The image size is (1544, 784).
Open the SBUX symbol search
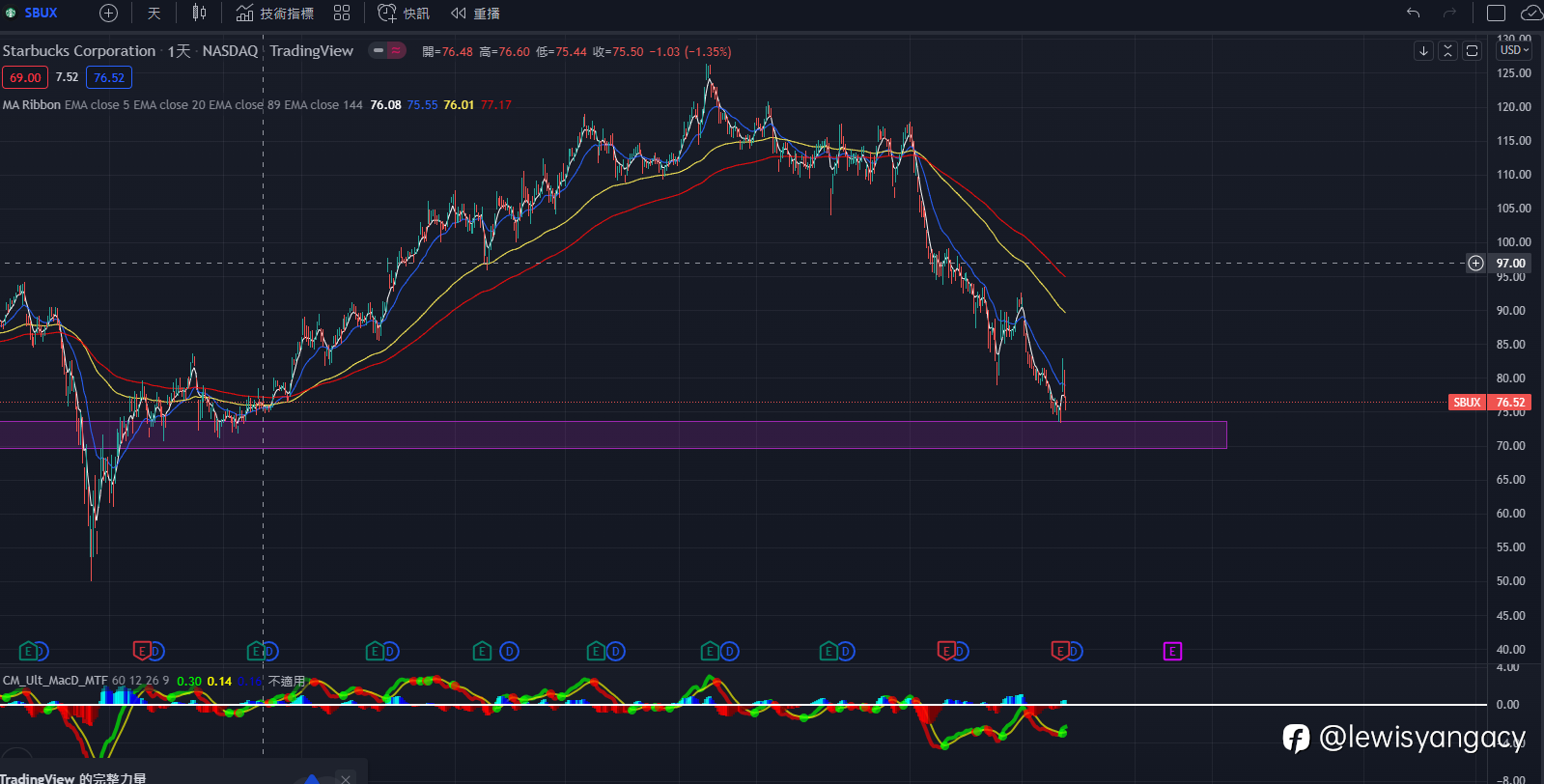point(41,14)
